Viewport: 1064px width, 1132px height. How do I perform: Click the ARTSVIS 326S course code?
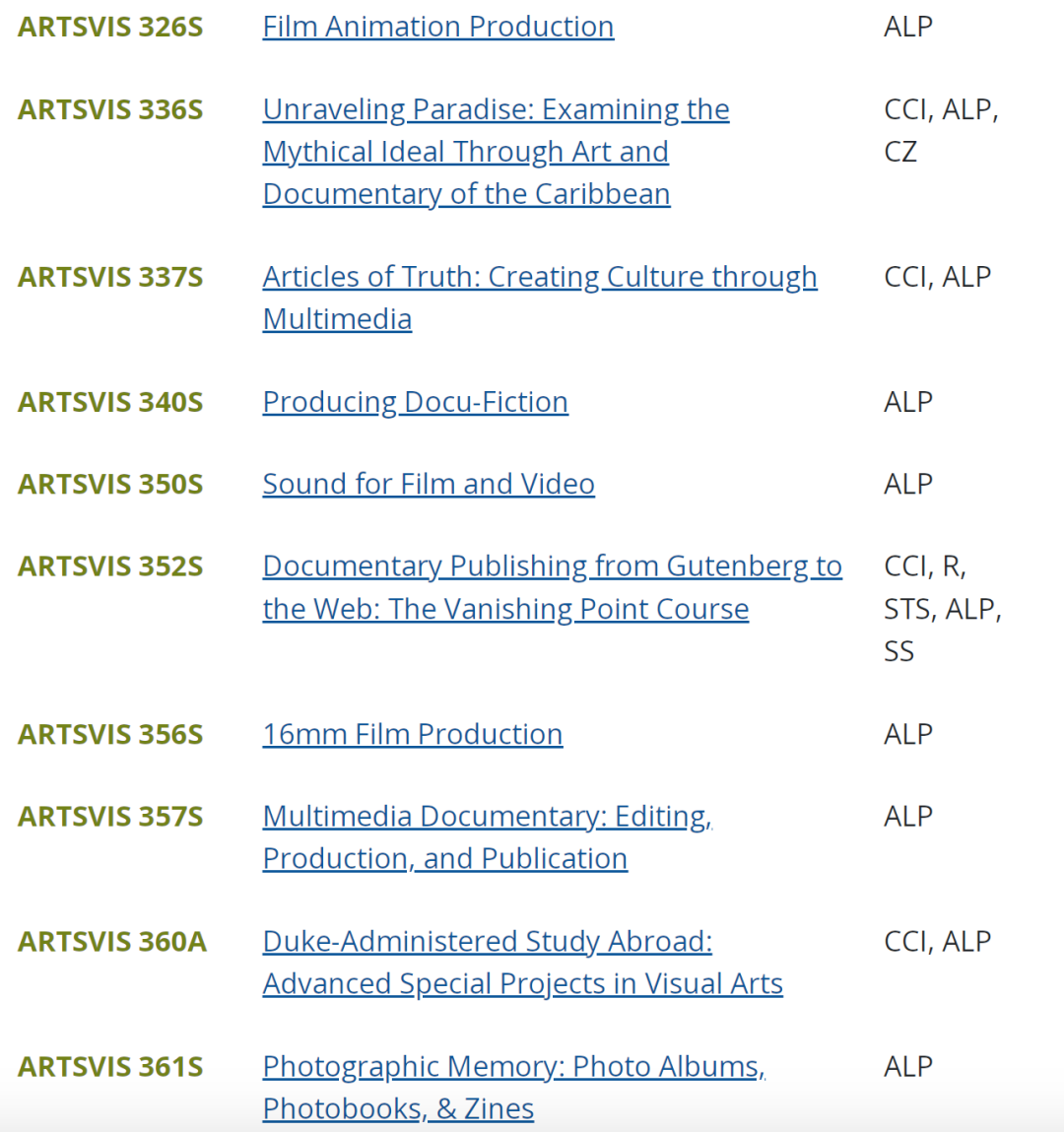click(110, 27)
